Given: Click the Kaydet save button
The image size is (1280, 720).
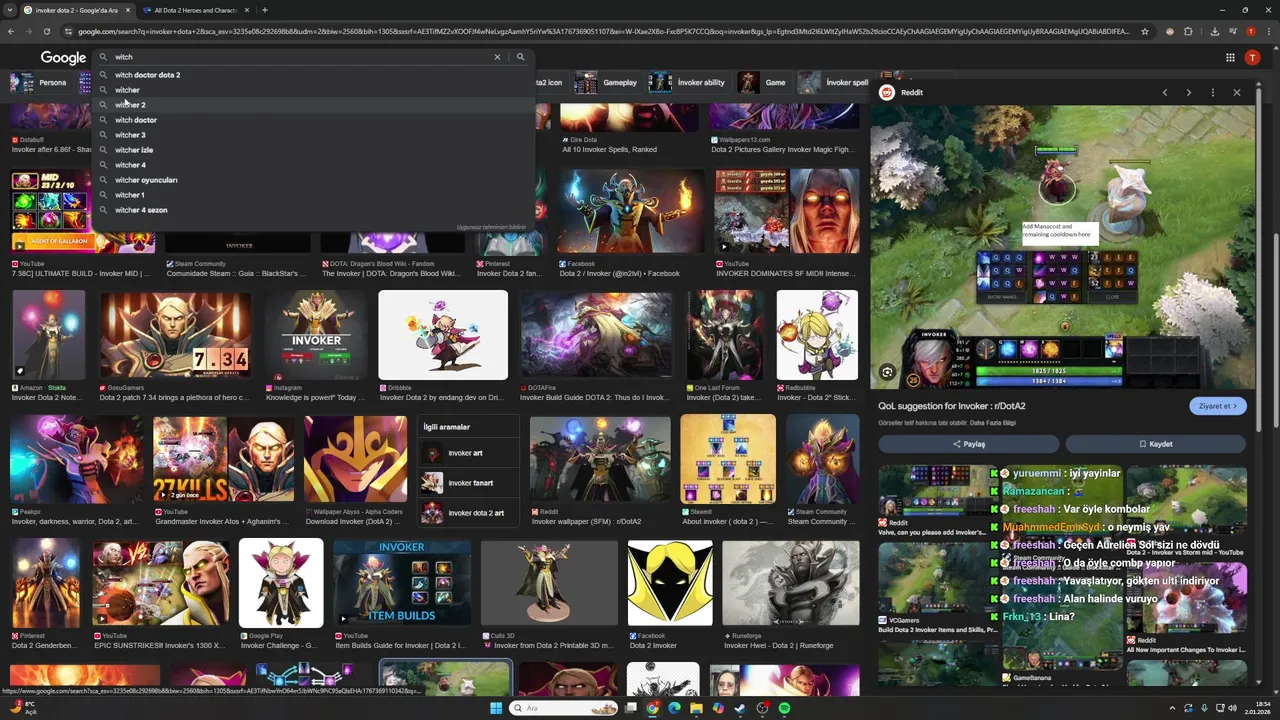Looking at the screenshot, I should click(x=1156, y=444).
